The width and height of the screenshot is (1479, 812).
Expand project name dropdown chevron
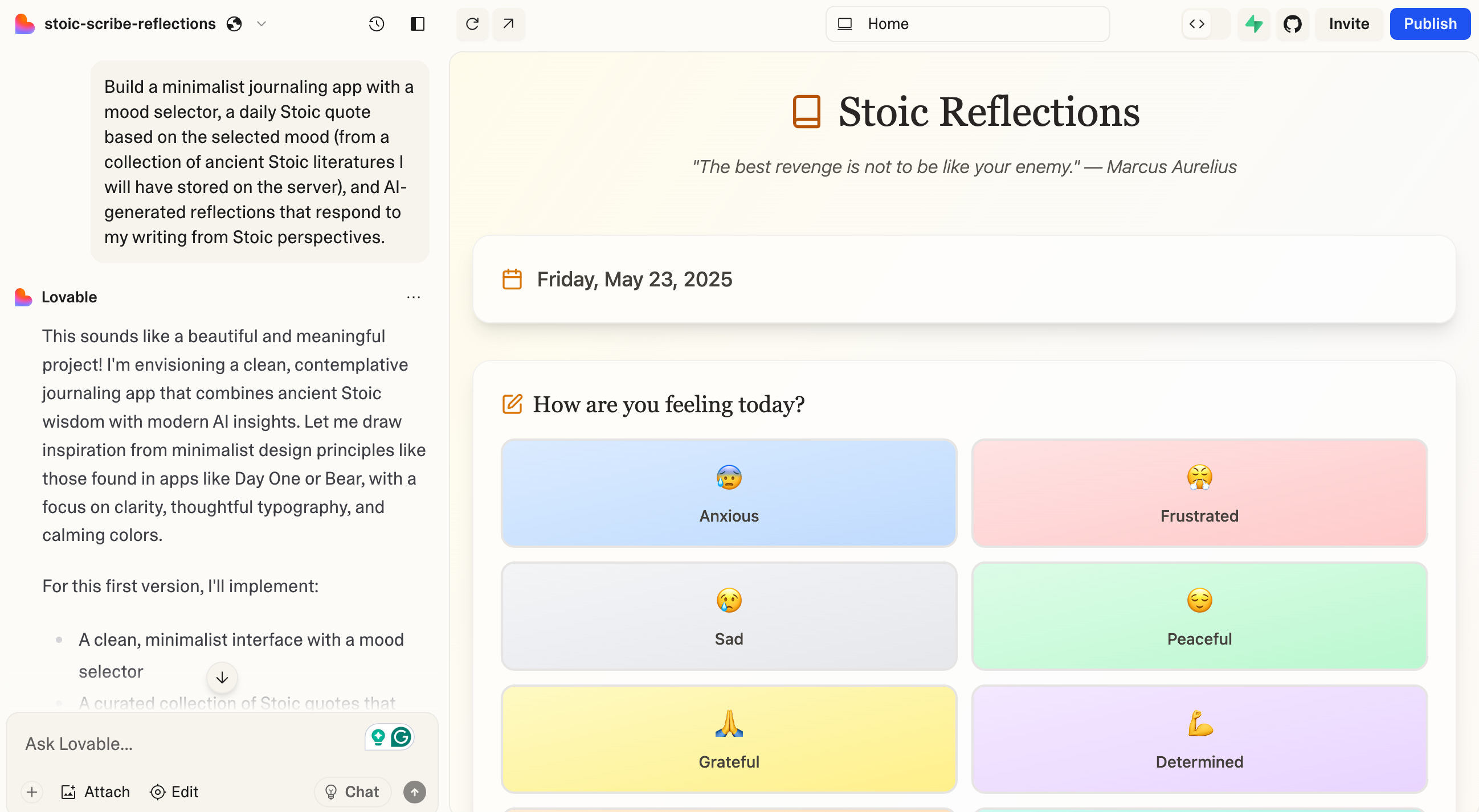point(262,23)
